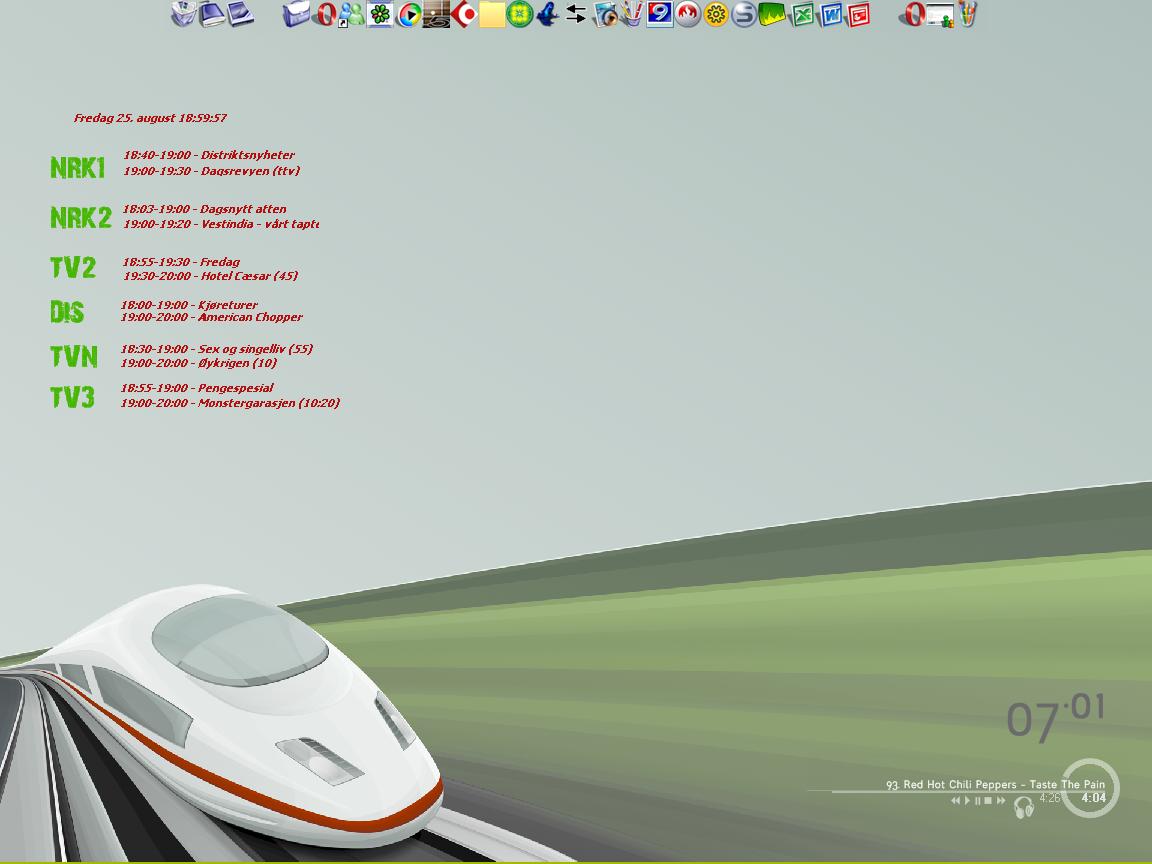Open the camera photo viewer icon
The height and width of the screenshot is (864, 1152).
coord(605,14)
